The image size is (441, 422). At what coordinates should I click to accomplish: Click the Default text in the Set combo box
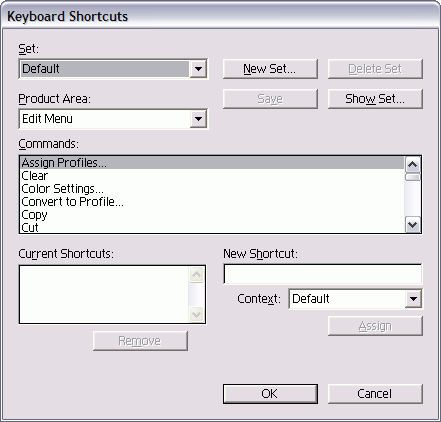point(41,69)
